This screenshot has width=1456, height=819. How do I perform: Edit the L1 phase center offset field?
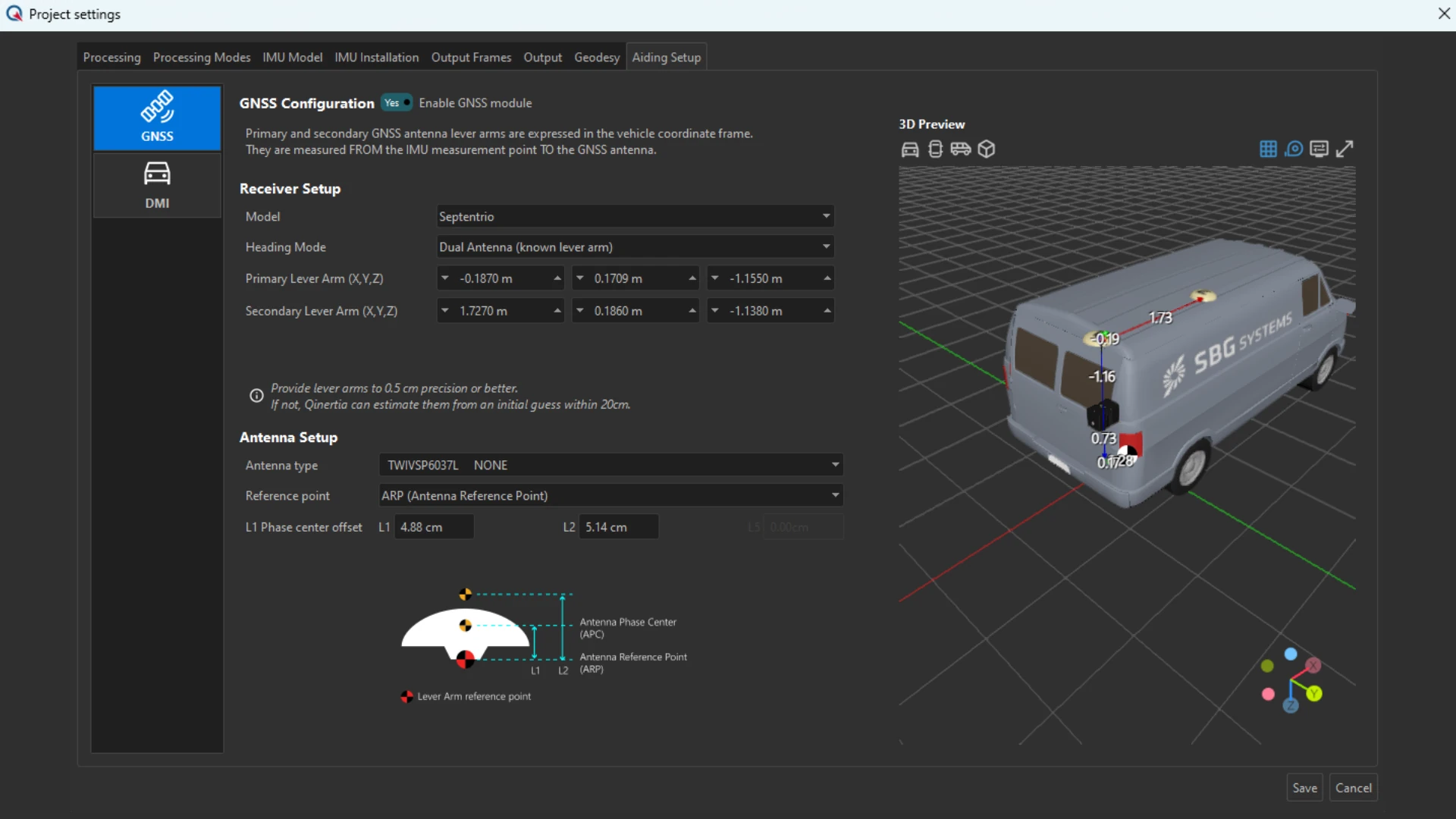coord(432,526)
